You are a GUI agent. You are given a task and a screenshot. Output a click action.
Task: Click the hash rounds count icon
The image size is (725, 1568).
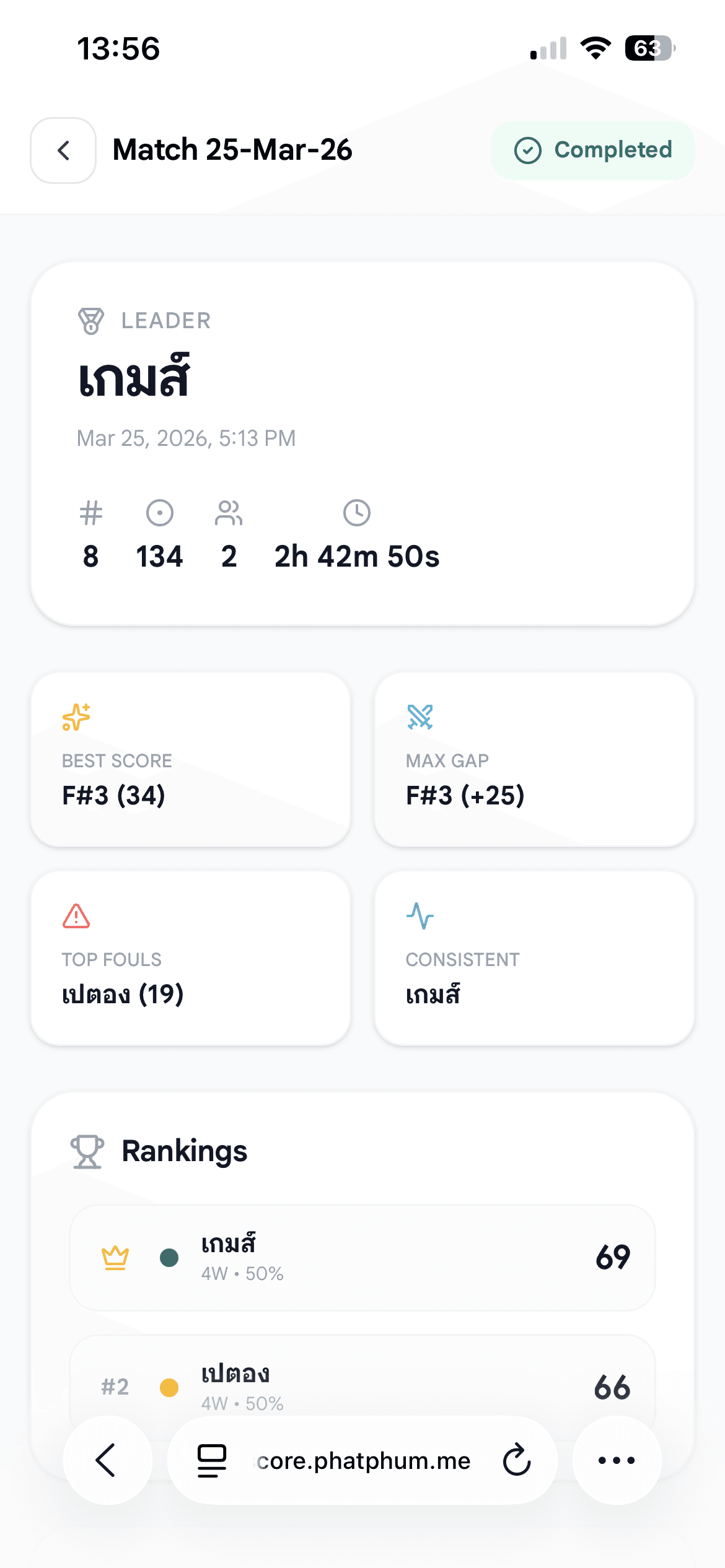pyautogui.click(x=91, y=513)
